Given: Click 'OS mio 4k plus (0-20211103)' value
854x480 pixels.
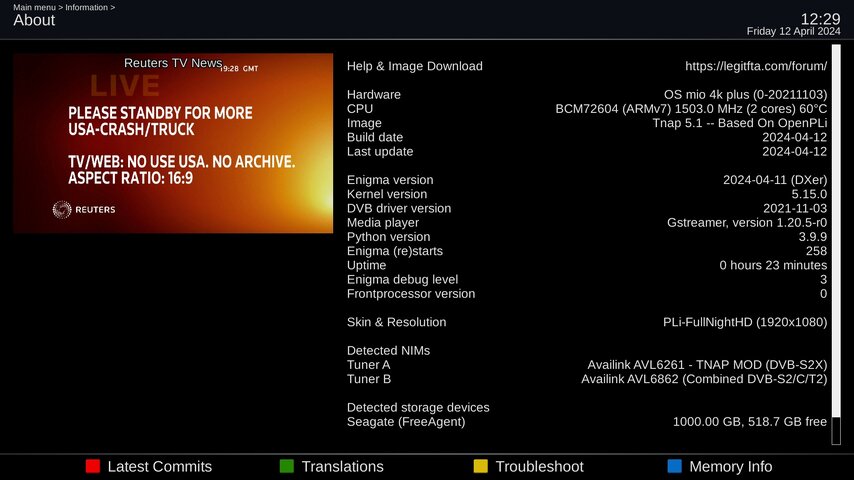Looking at the screenshot, I should pyautogui.click(x=745, y=94).
